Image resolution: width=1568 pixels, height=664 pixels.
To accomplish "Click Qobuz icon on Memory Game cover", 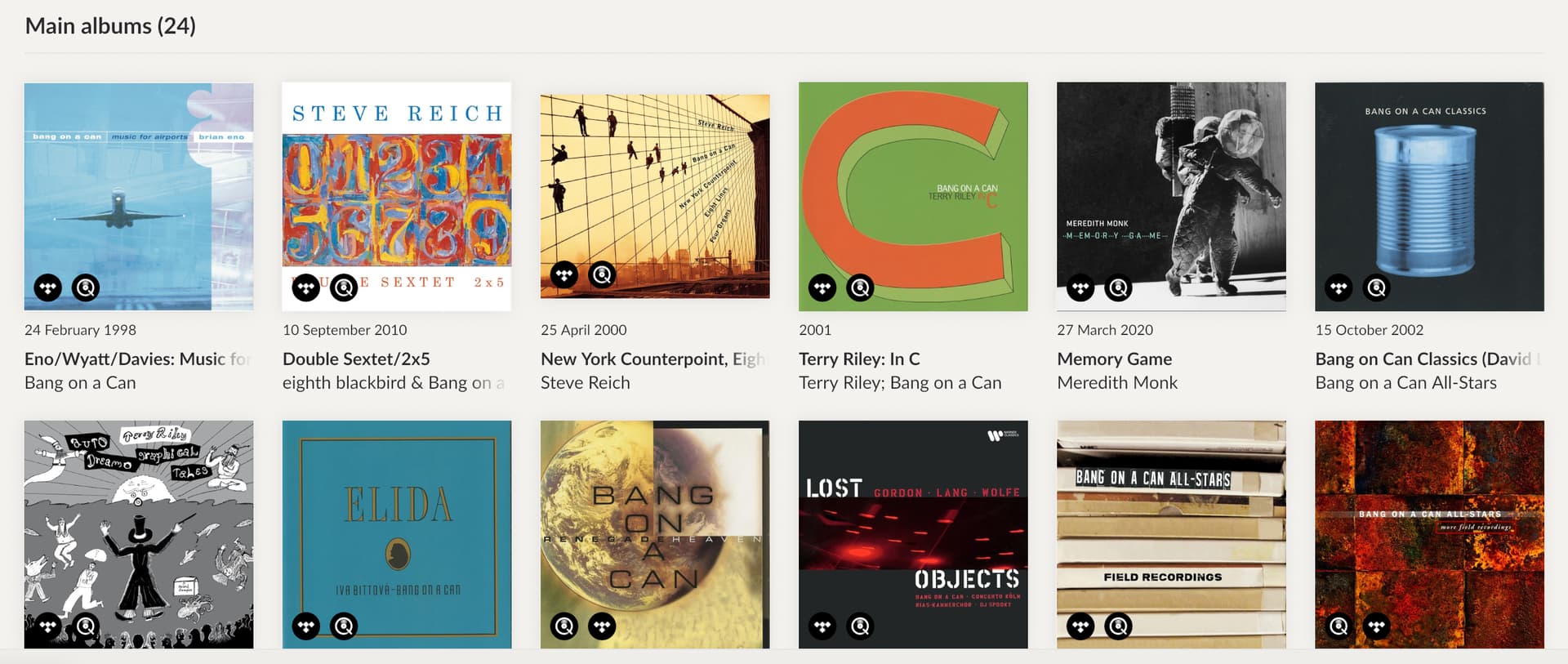I will [x=1118, y=287].
